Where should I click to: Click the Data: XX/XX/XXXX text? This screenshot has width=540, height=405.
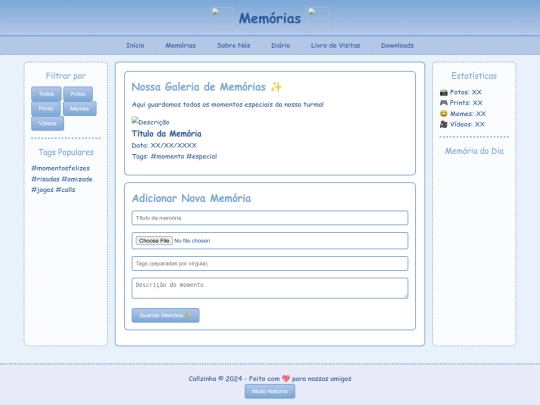click(164, 145)
